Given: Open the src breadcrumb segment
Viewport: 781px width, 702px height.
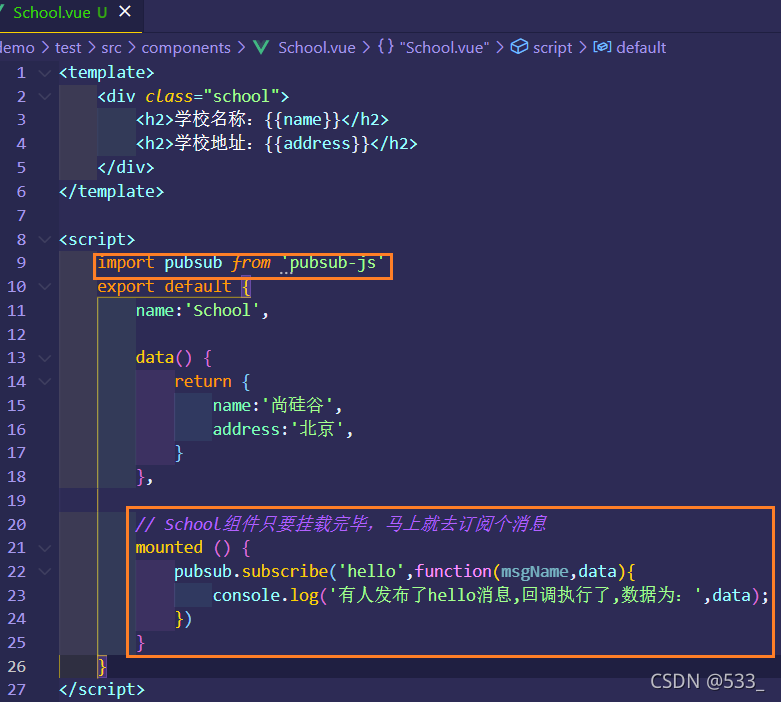Looking at the screenshot, I should coord(111,48).
